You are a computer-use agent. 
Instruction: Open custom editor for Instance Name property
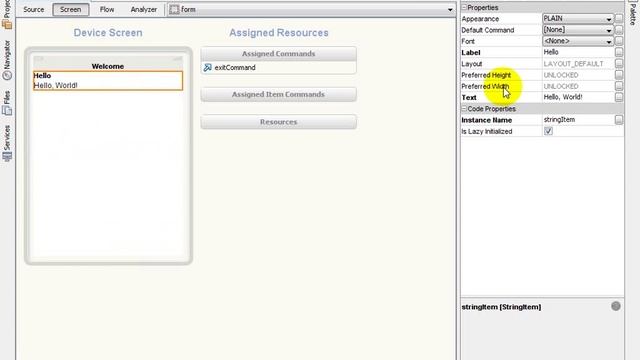pyautogui.click(x=619, y=120)
